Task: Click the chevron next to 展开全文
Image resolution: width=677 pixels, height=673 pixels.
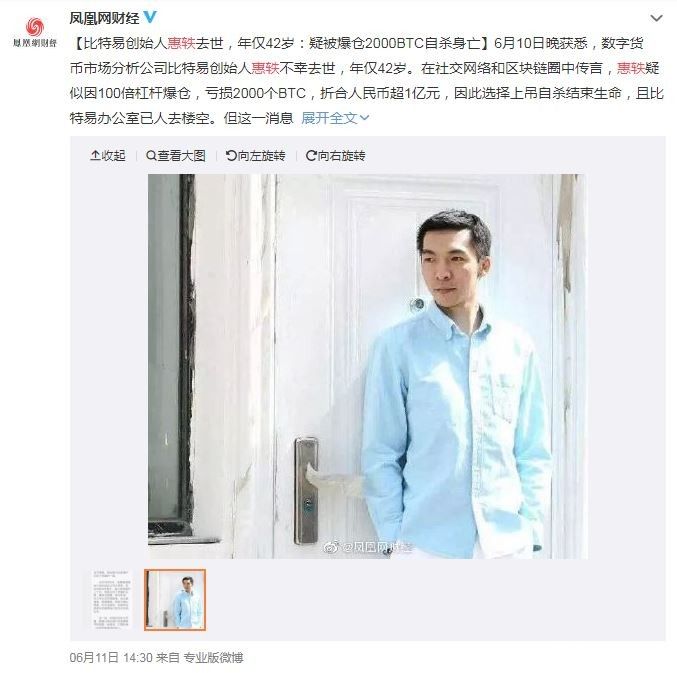Action: [x=364, y=118]
